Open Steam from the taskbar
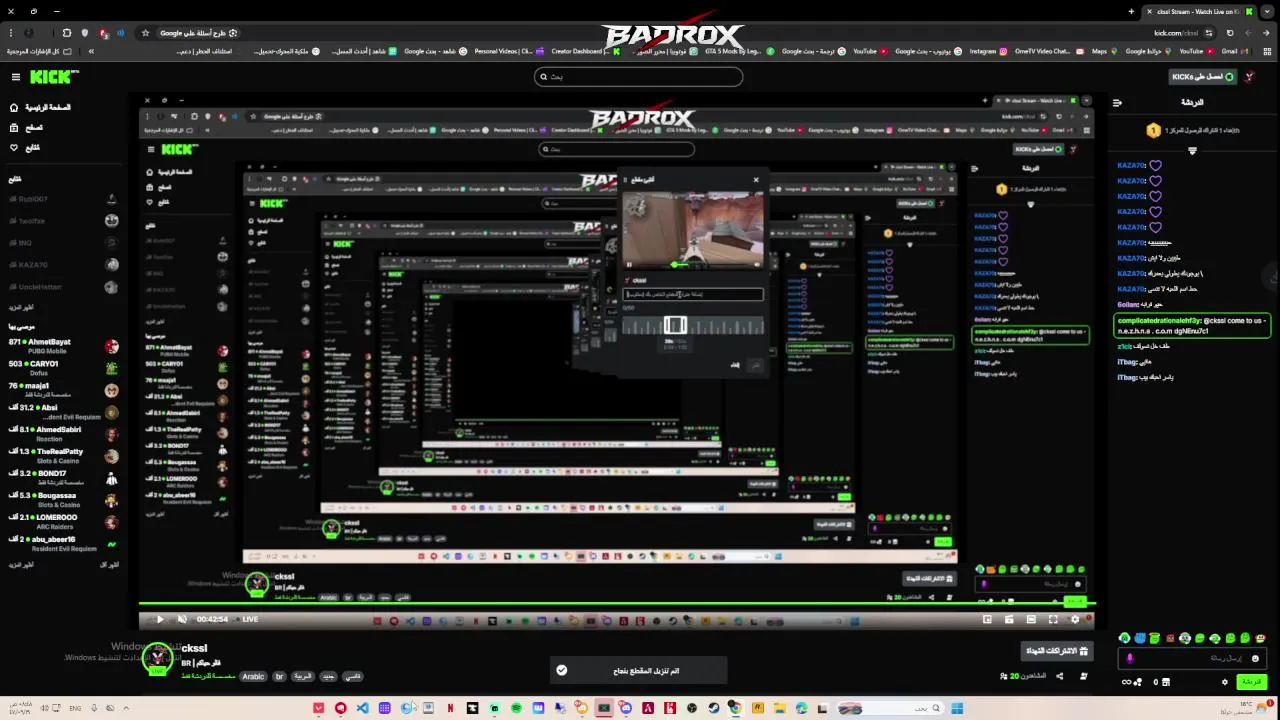The image size is (1280, 720). [x=714, y=708]
